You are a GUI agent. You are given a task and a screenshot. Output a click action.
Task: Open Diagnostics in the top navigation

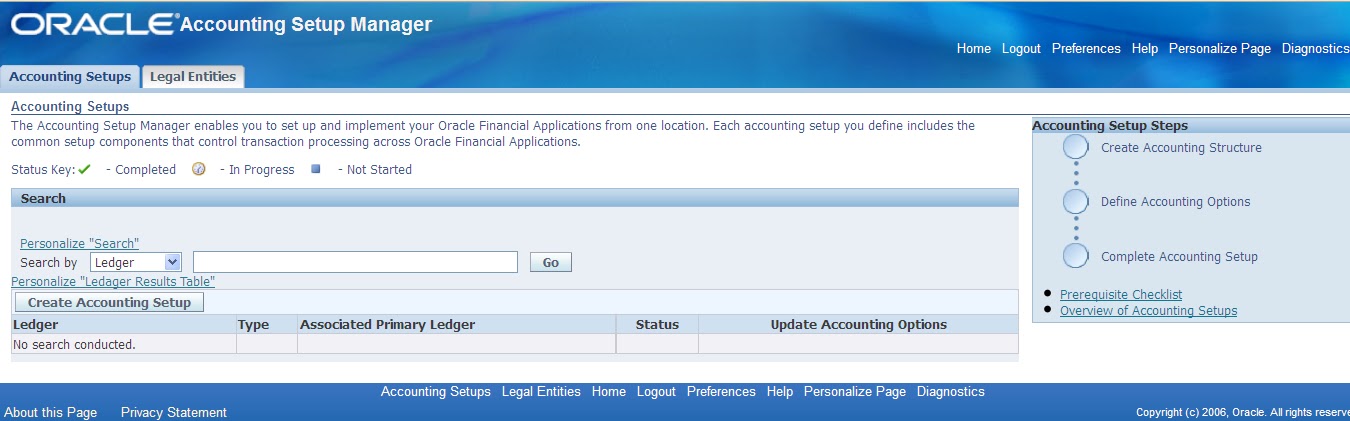tap(1316, 48)
